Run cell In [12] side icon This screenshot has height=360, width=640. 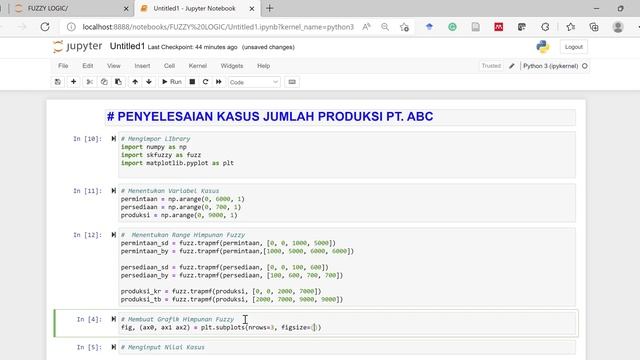(113, 235)
